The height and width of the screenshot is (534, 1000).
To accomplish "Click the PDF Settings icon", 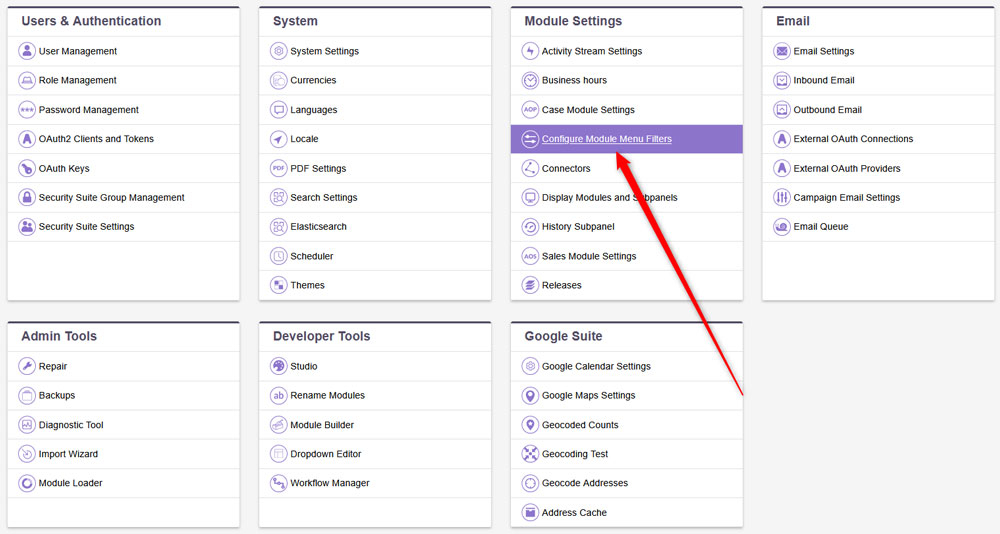I will pyautogui.click(x=279, y=168).
